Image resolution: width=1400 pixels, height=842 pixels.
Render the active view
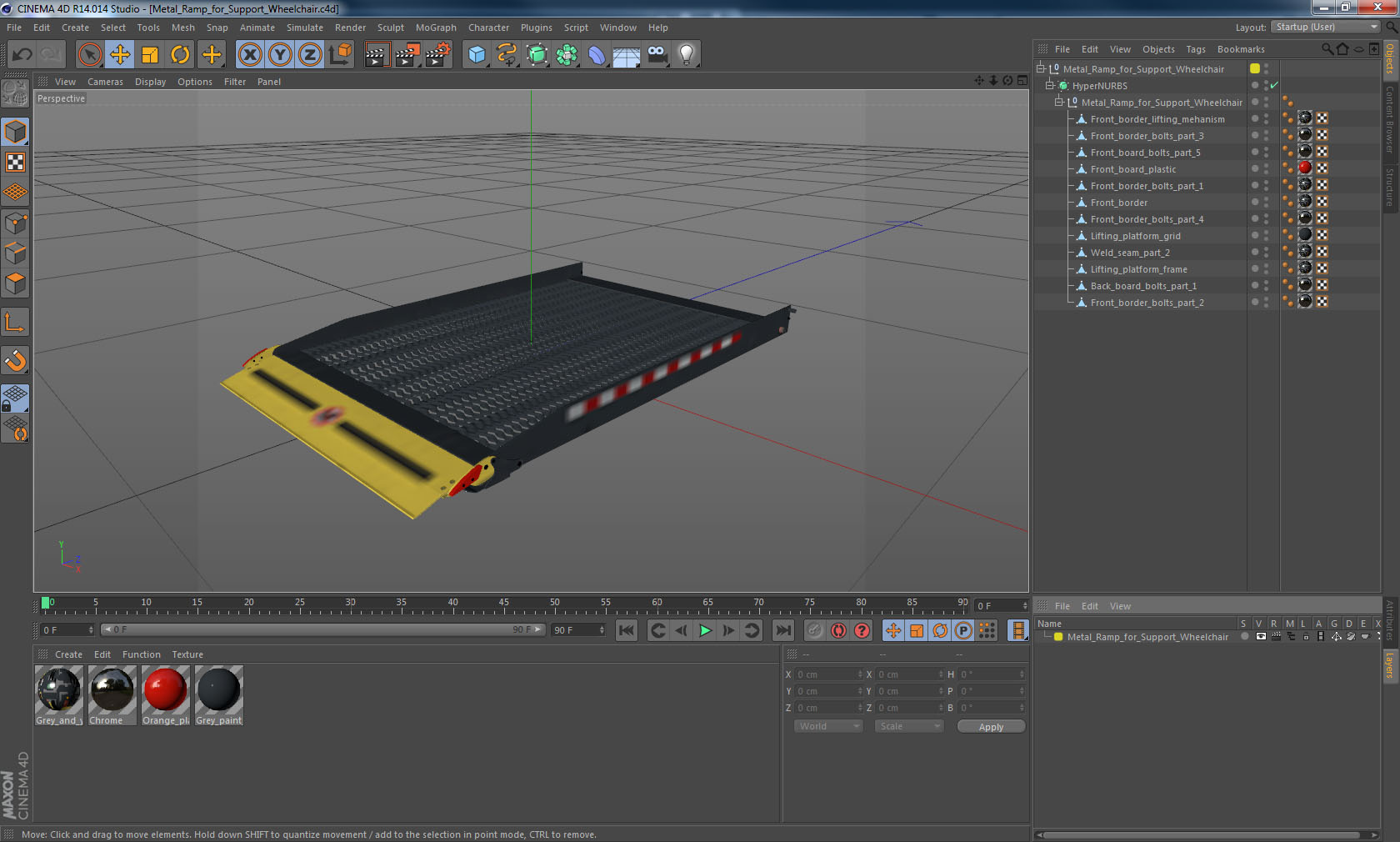click(x=377, y=55)
